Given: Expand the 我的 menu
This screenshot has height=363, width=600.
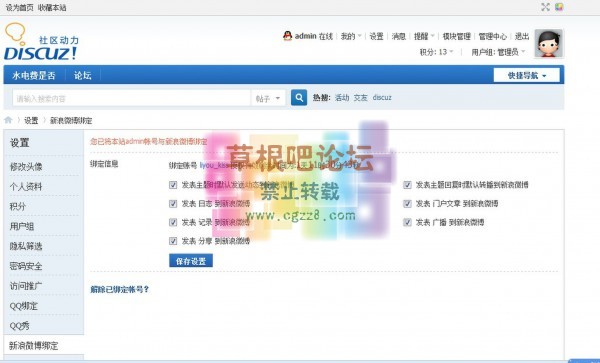Looking at the screenshot, I should 351,36.
